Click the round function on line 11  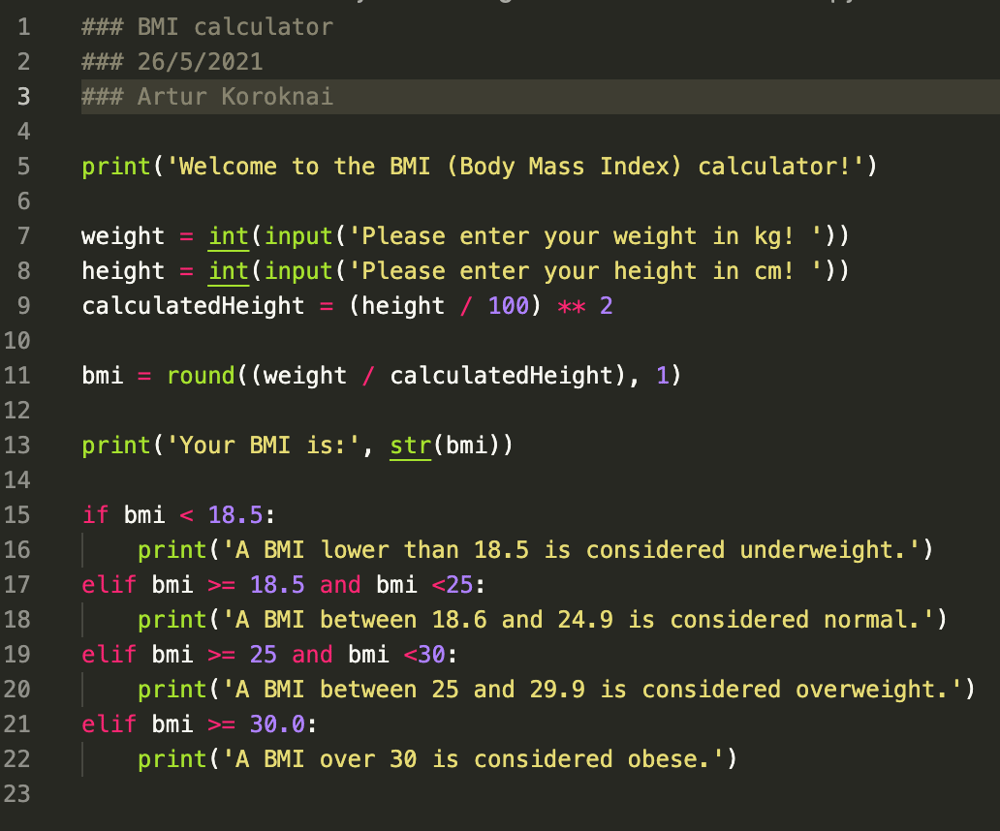pos(199,375)
